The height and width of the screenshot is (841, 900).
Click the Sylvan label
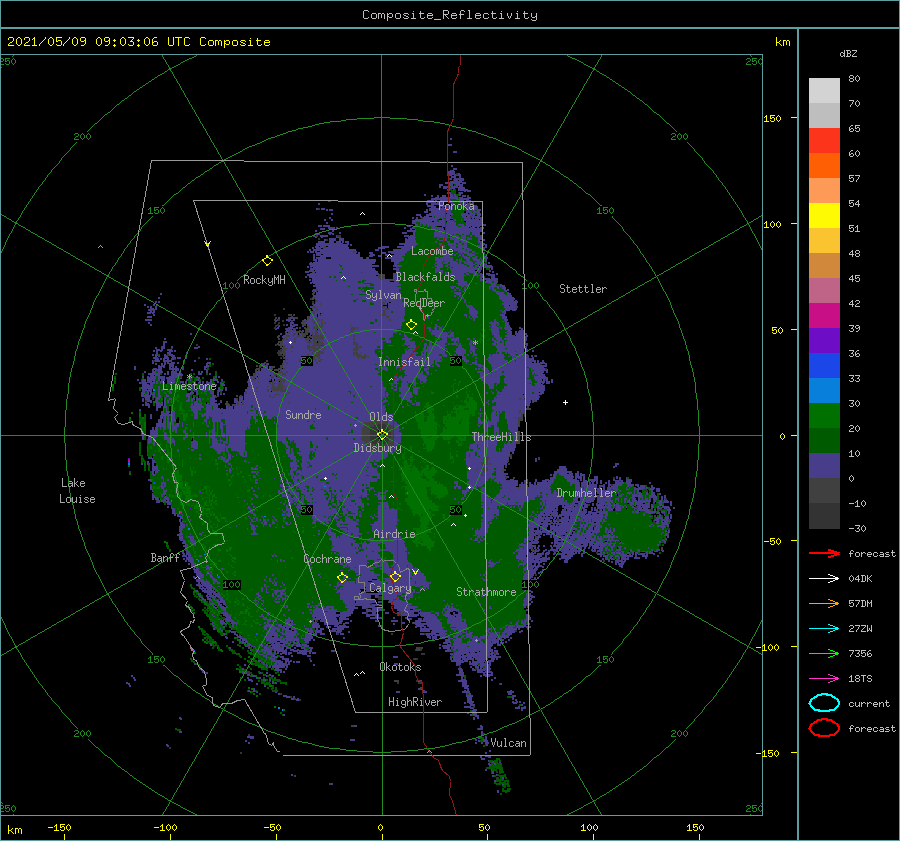pos(383,295)
